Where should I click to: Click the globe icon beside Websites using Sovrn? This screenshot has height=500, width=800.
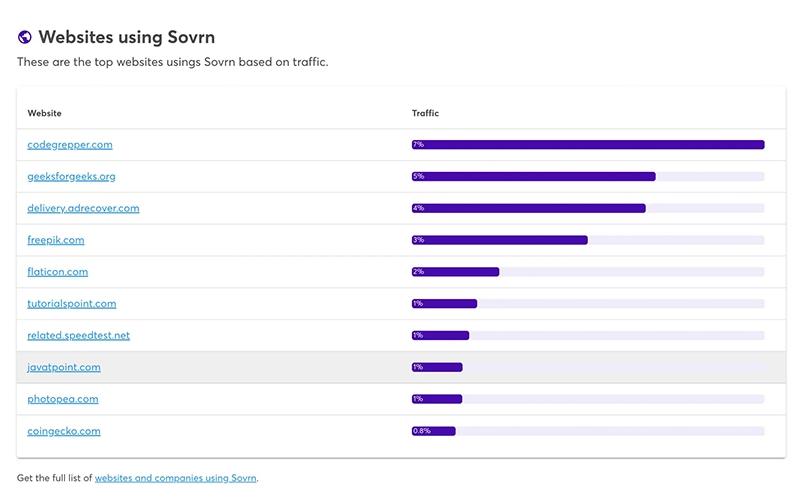24,37
